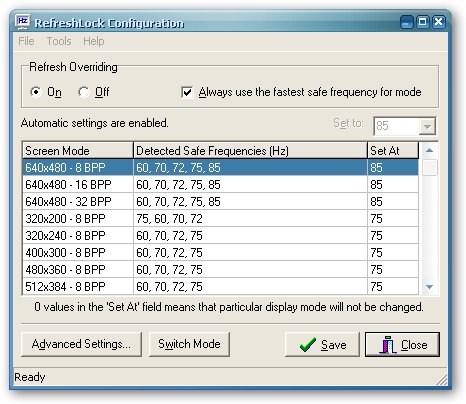Select the 640x480 - 16 BPP row

(220, 184)
